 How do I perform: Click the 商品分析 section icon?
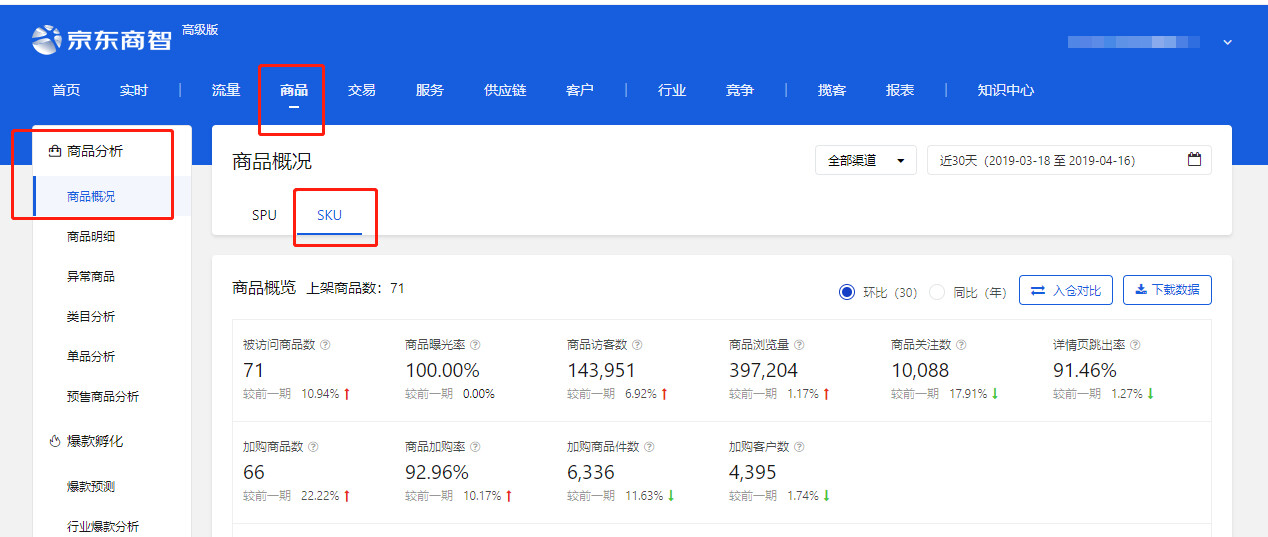click(55, 151)
